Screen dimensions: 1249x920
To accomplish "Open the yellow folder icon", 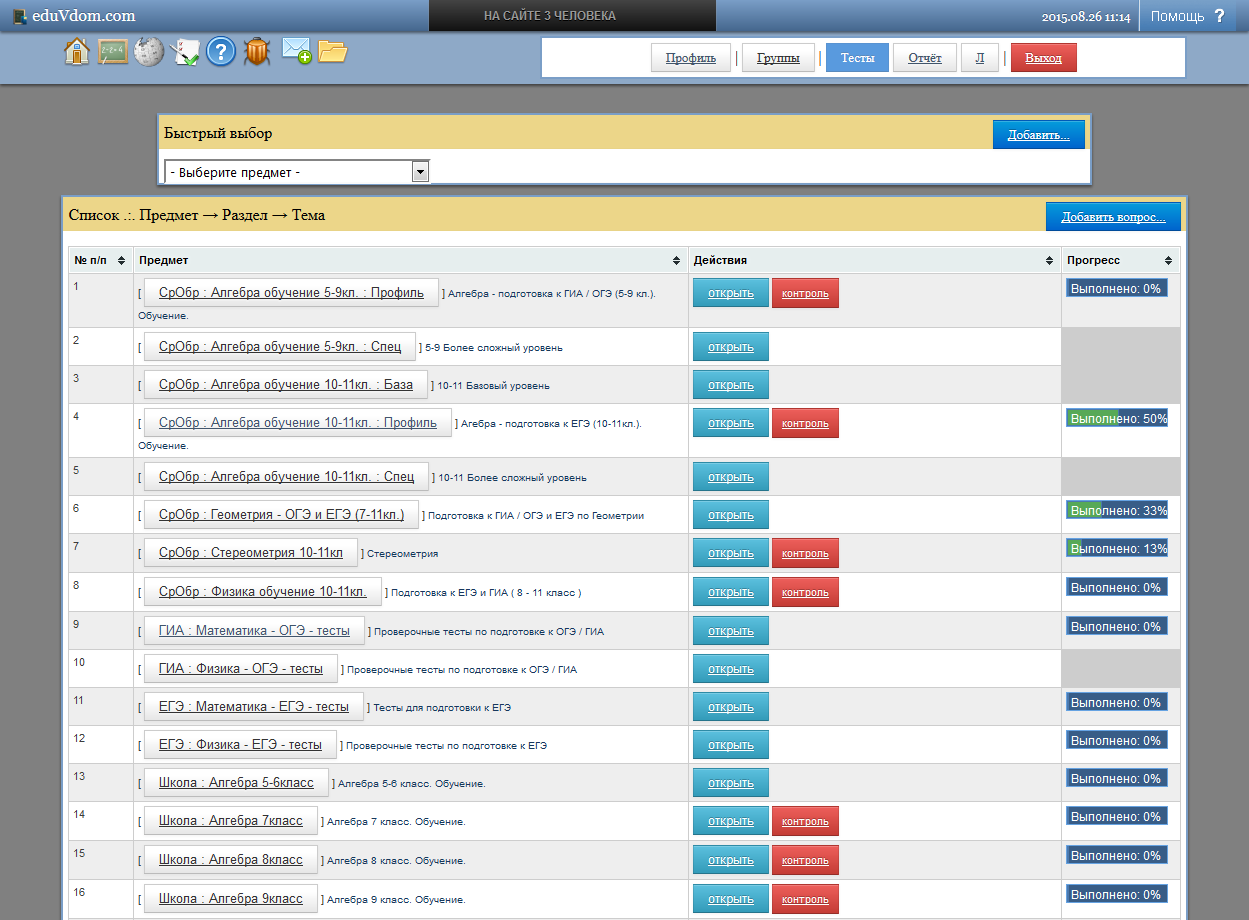I will (x=332, y=52).
